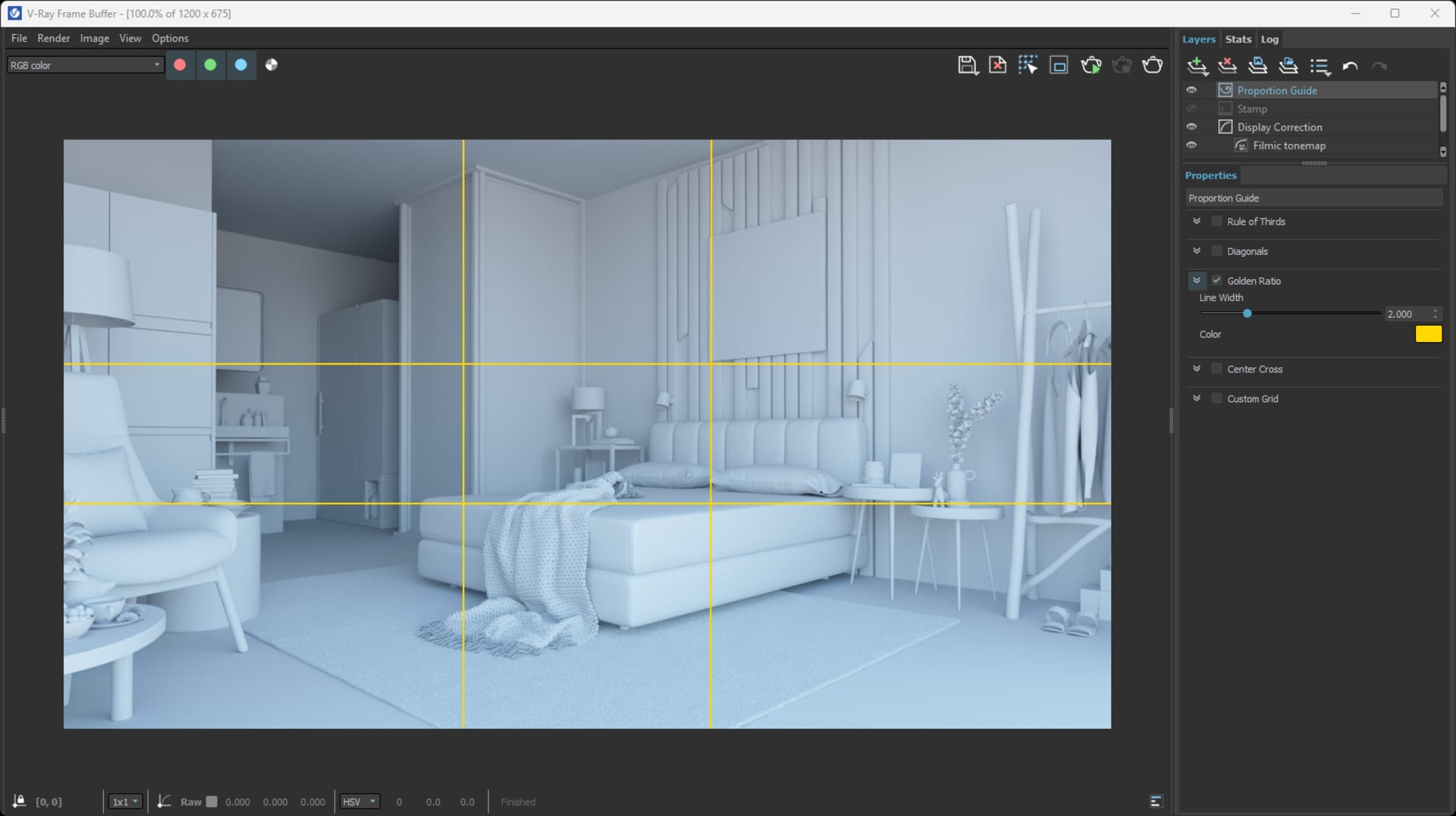Redo the layer action
Screen dimensions: 1456x816
[x=1379, y=67]
